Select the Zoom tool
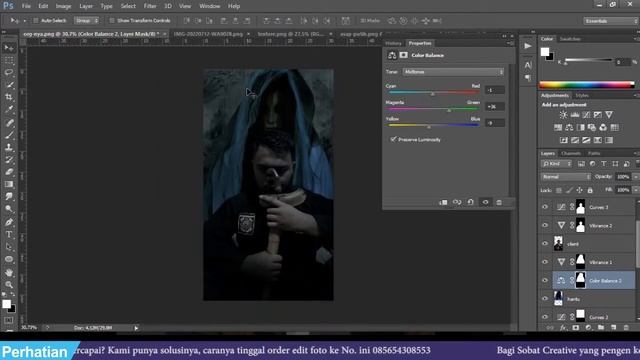The width and height of the screenshot is (640, 360). coord(9,284)
